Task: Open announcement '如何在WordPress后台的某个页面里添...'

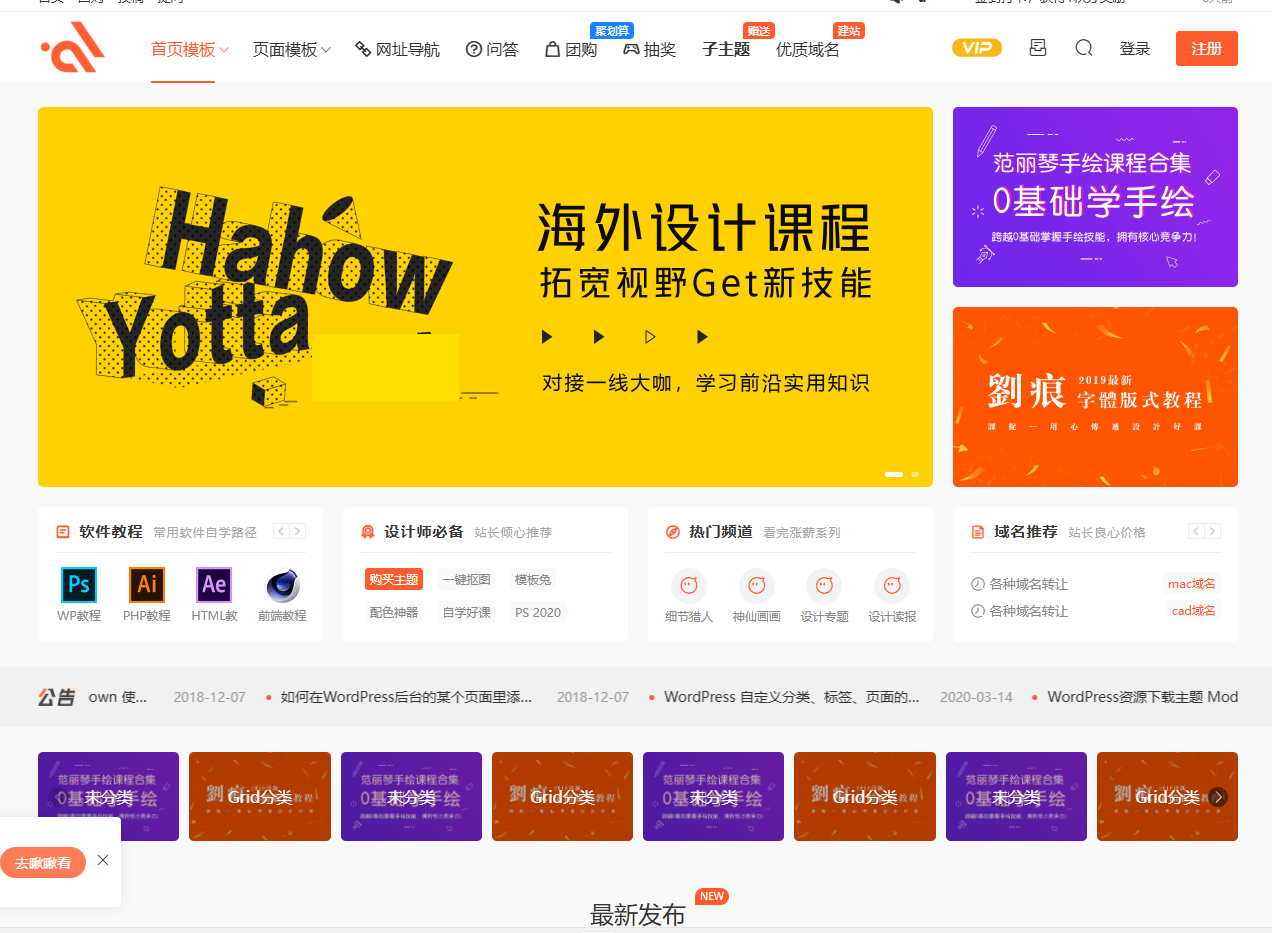Action: point(406,697)
